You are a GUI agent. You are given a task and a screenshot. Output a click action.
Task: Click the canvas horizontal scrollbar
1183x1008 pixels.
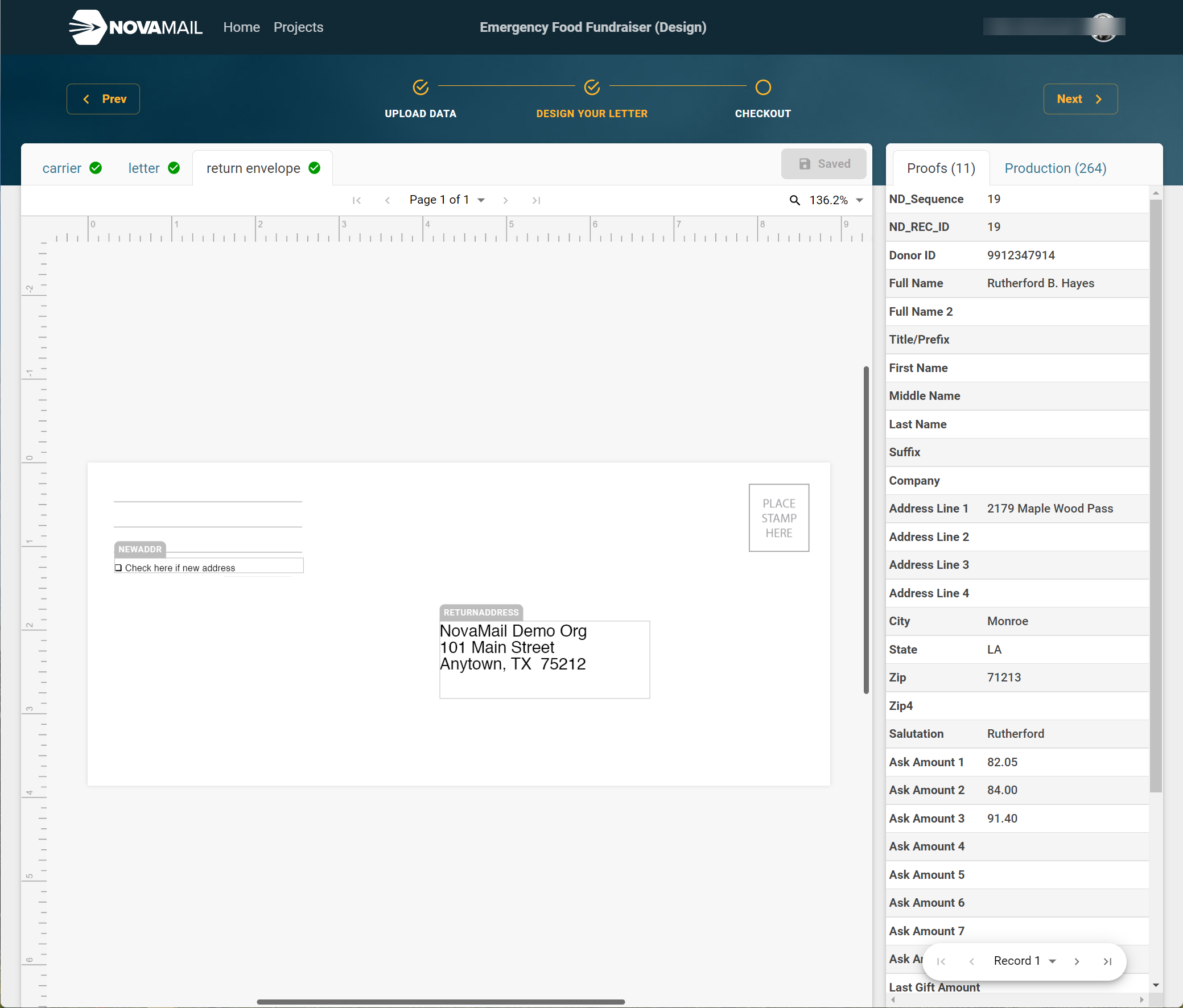pos(441,1002)
